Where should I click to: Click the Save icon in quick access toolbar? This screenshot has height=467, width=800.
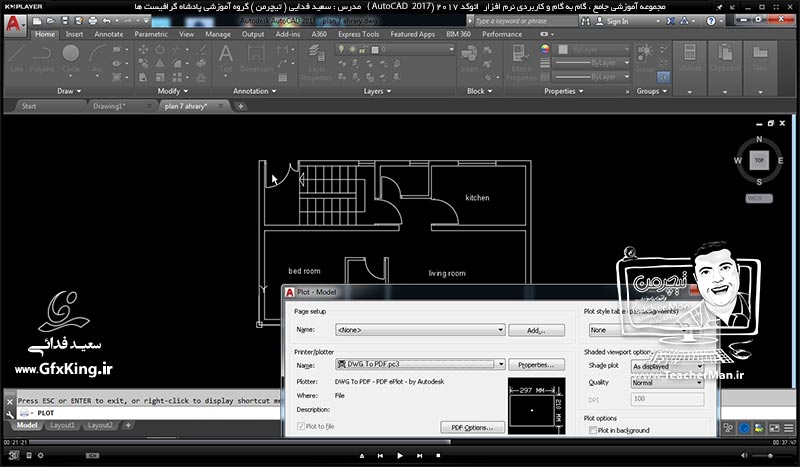[x=64, y=21]
